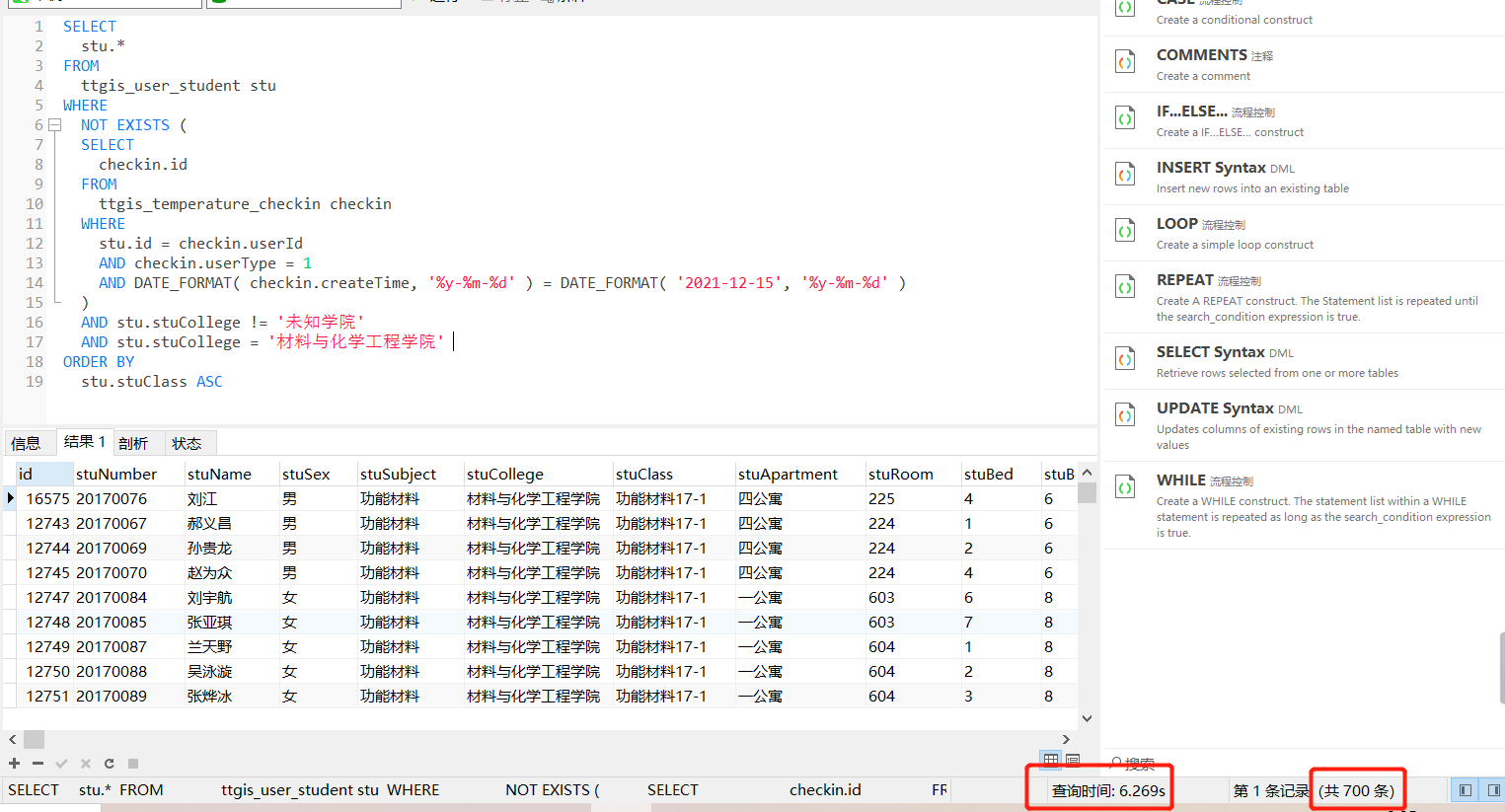Choose the INSERT Syntax snippet title
The width and height of the screenshot is (1505, 812).
click(x=1211, y=168)
